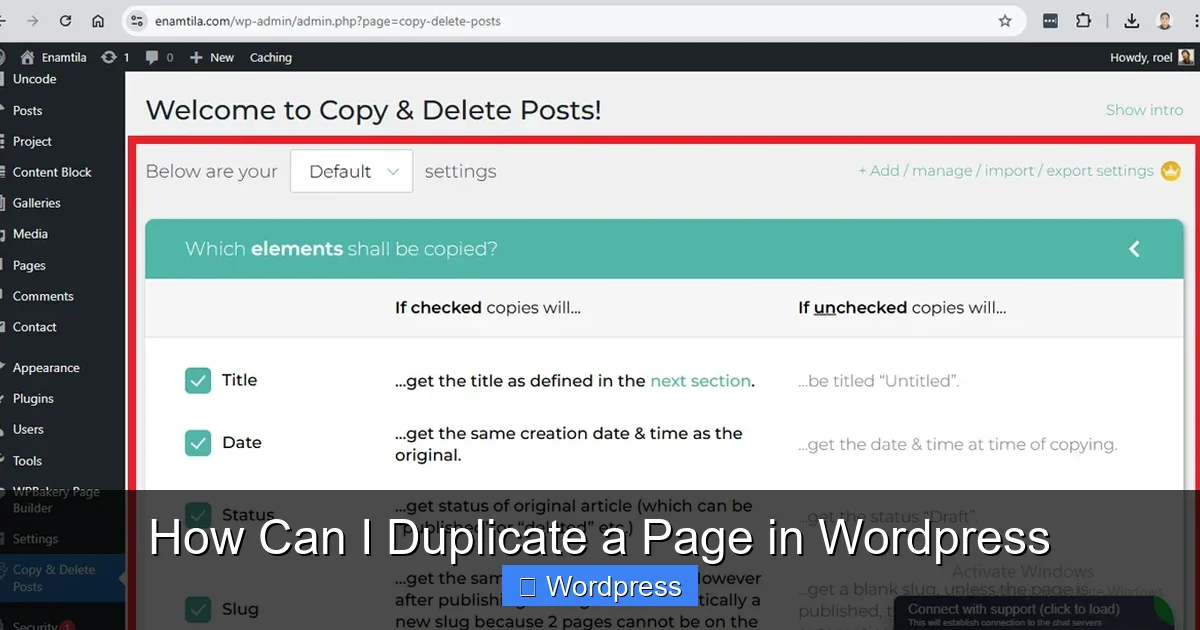Uncheck the Title checkbox
This screenshot has height=630, width=1200.
coord(198,380)
